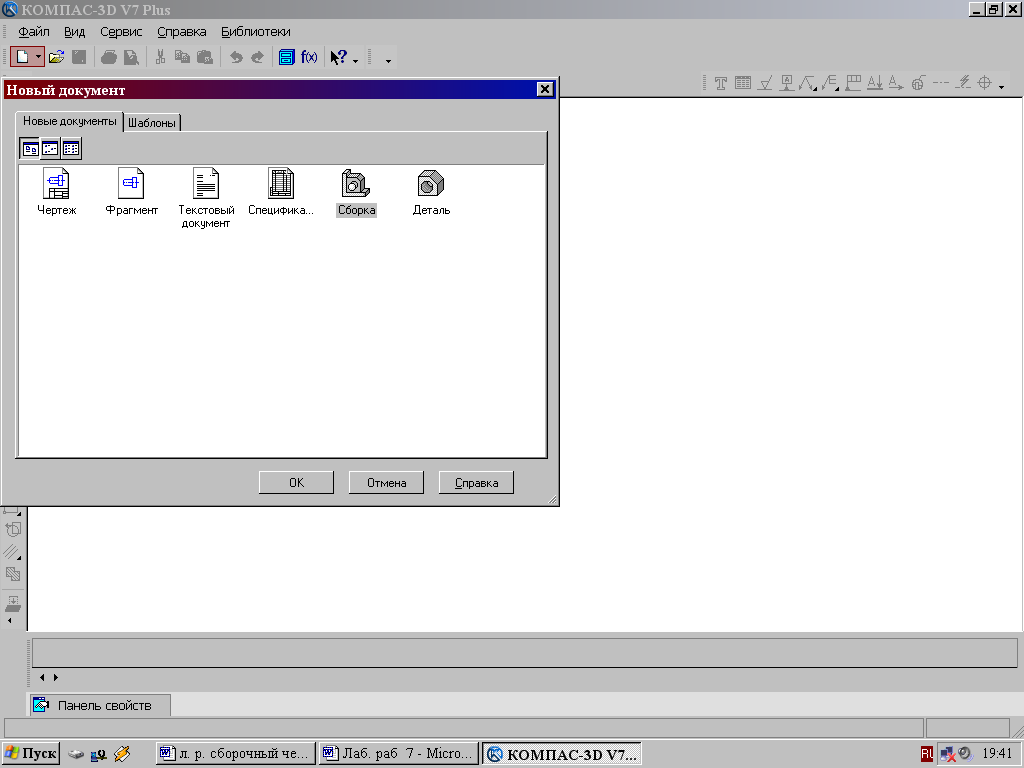Switch to large icons view mode

pos(30,148)
